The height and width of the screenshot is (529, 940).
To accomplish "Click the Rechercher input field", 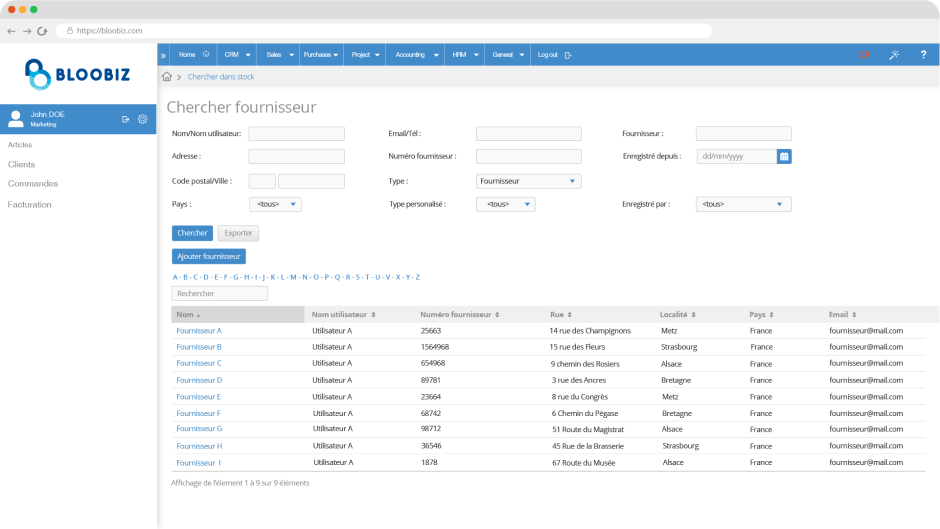I will pos(220,294).
